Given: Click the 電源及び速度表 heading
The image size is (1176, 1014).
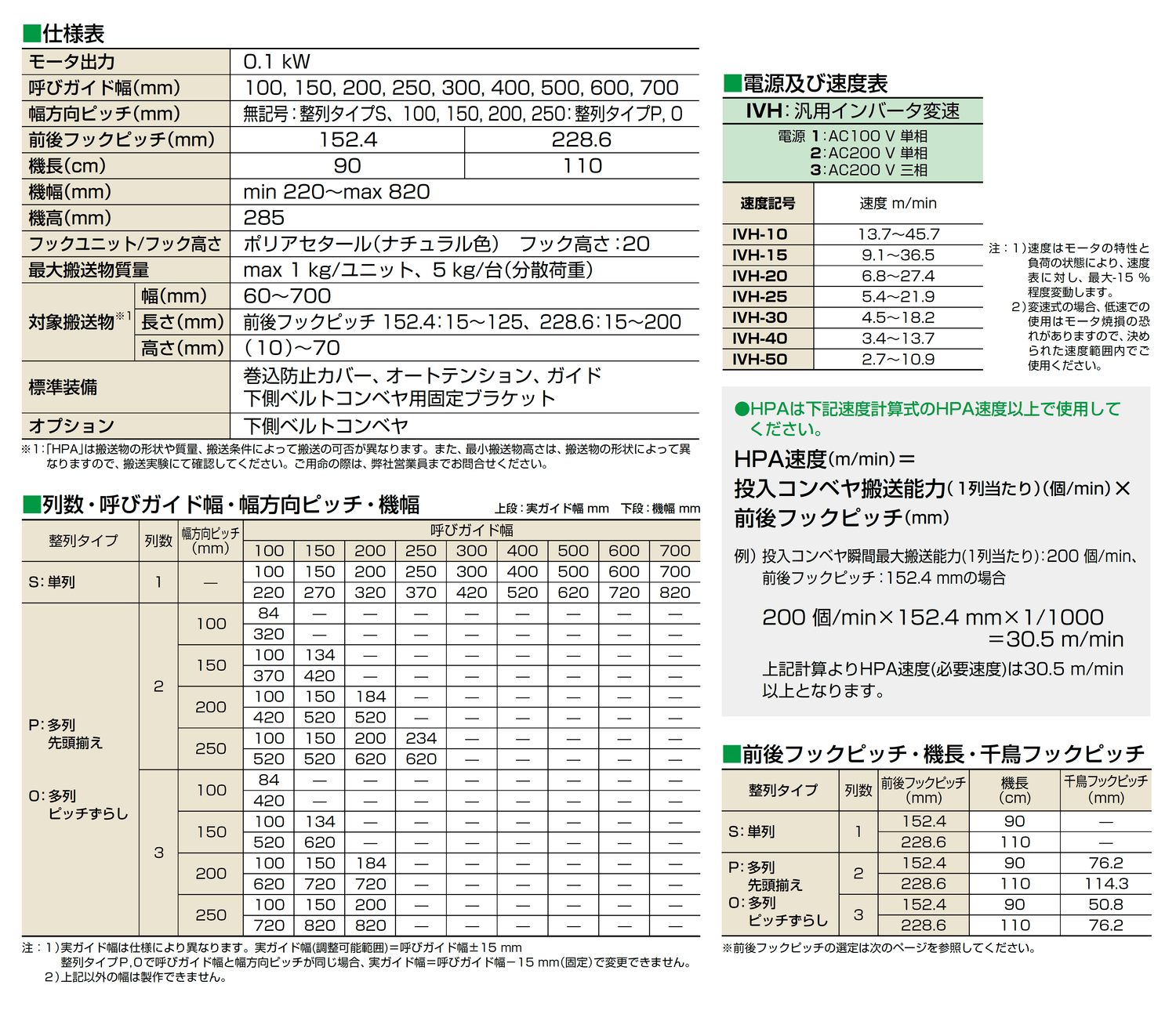Looking at the screenshot, I should pyautogui.click(x=806, y=83).
